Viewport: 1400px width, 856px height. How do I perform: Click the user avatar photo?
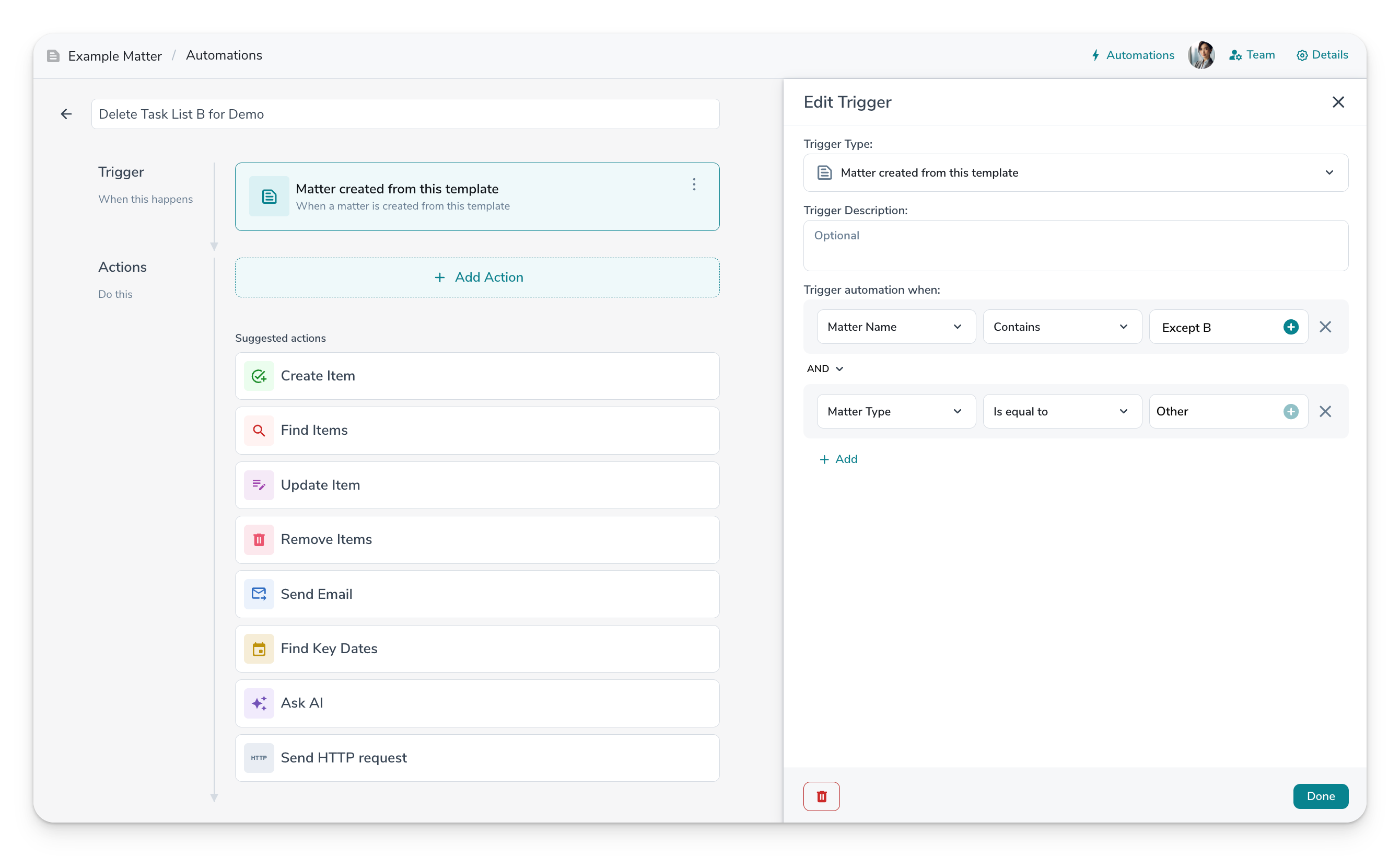coord(1200,55)
